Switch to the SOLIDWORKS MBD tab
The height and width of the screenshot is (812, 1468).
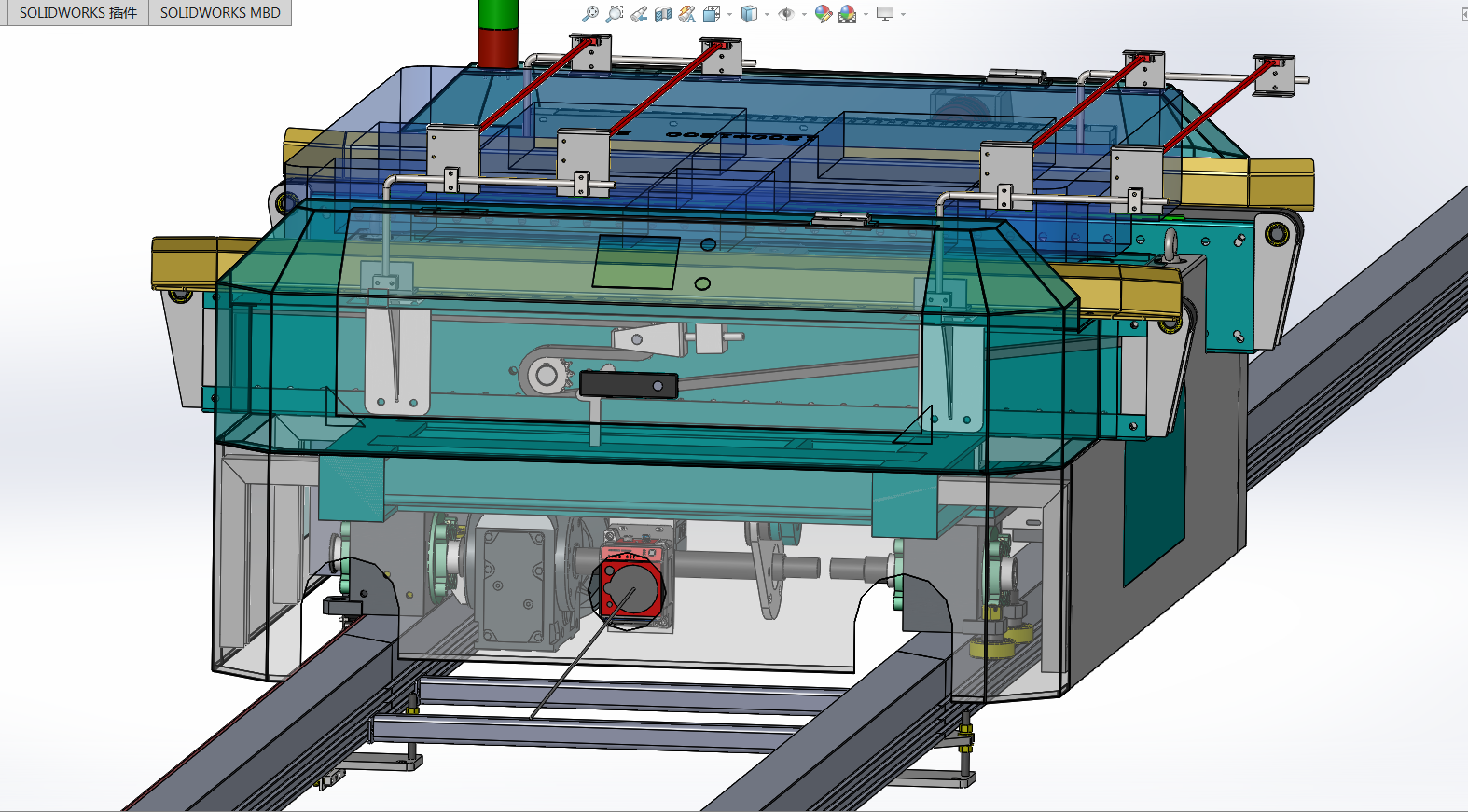pos(220,13)
